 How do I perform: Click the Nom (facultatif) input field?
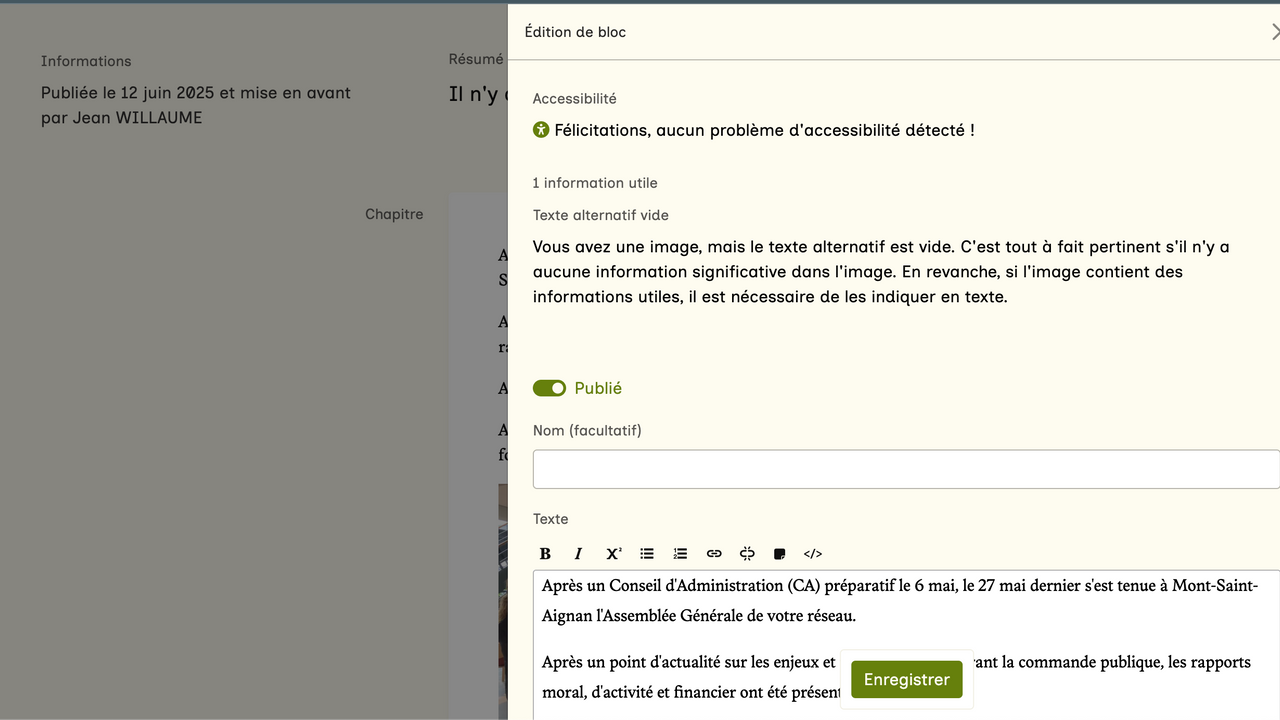click(905, 469)
